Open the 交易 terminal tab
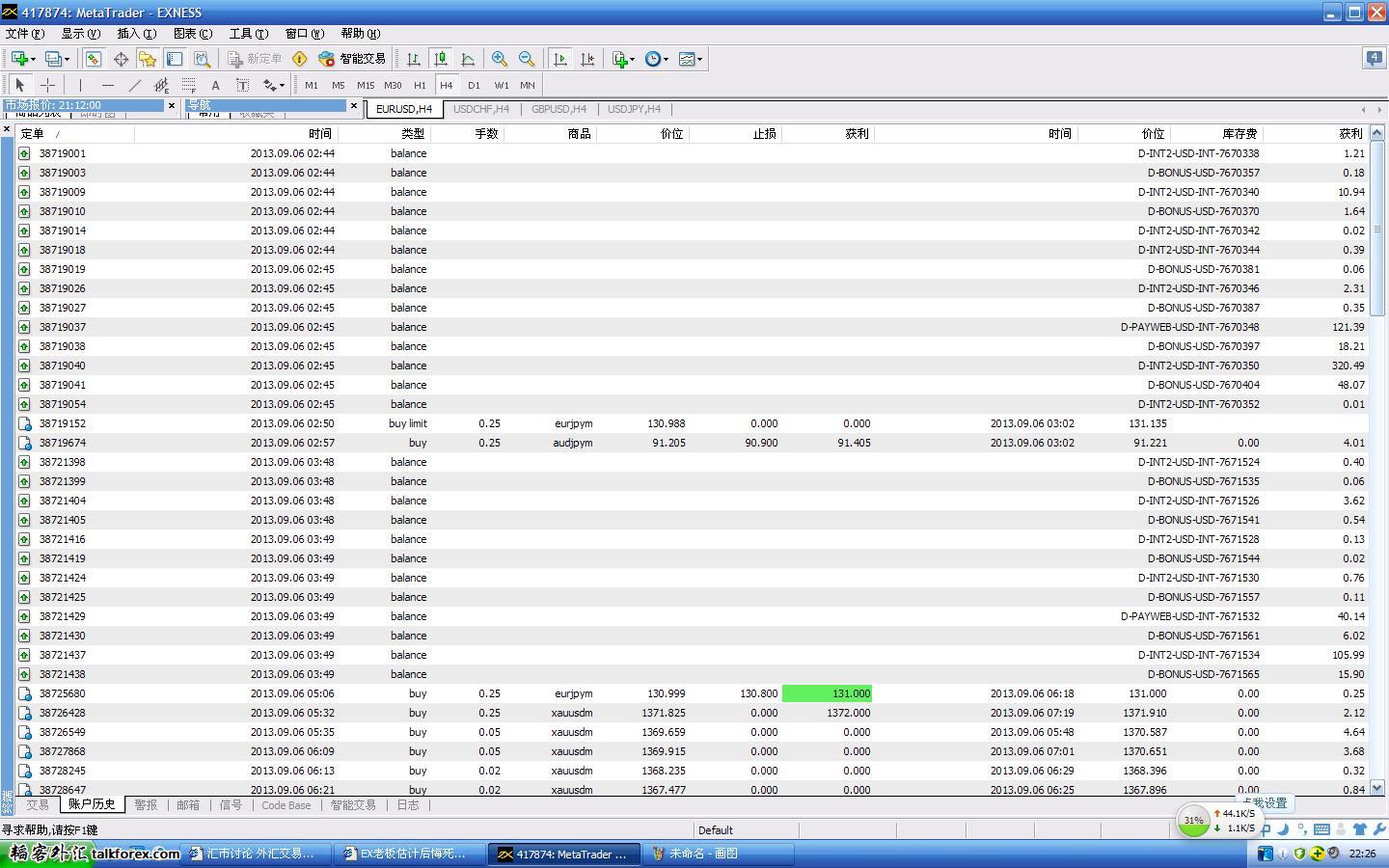1389x868 pixels. click(x=37, y=804)
